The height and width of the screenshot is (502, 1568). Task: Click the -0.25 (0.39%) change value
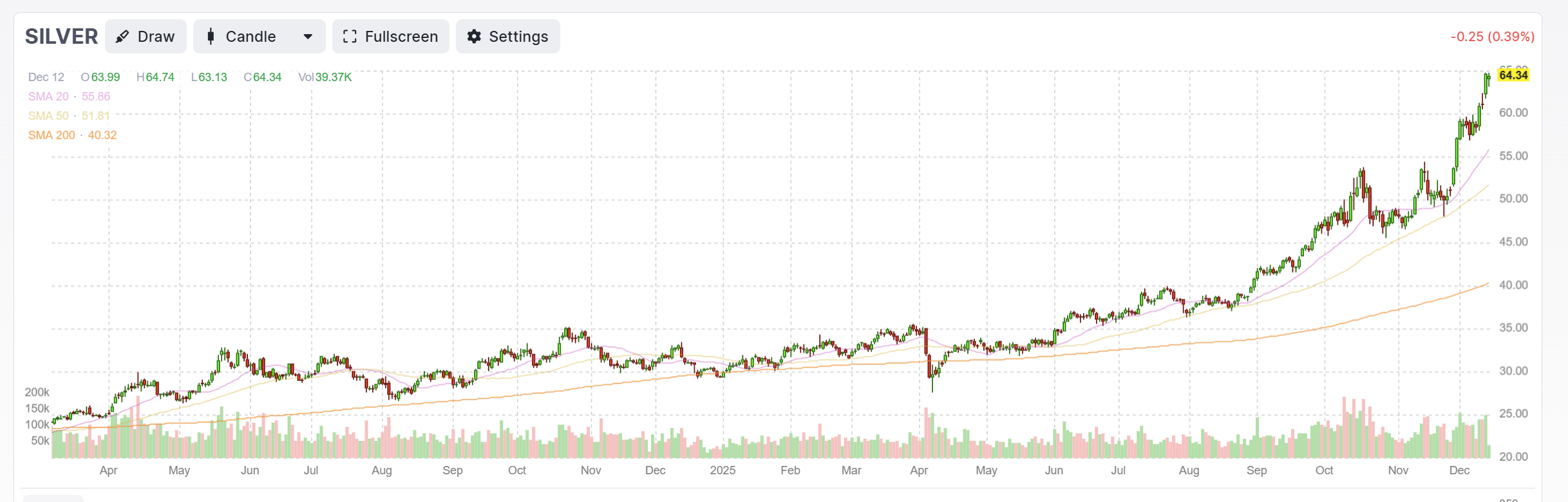[x=1493, y=37]
